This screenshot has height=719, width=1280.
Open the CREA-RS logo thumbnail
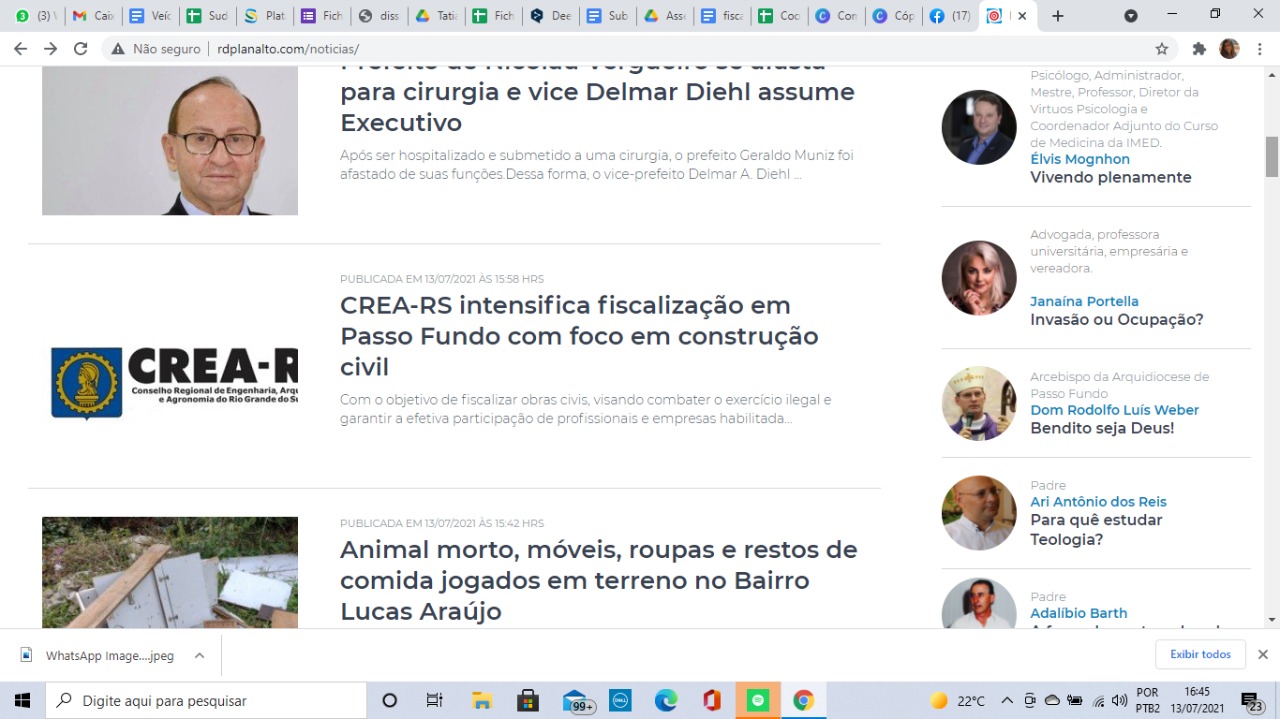[x=170, y=382]
